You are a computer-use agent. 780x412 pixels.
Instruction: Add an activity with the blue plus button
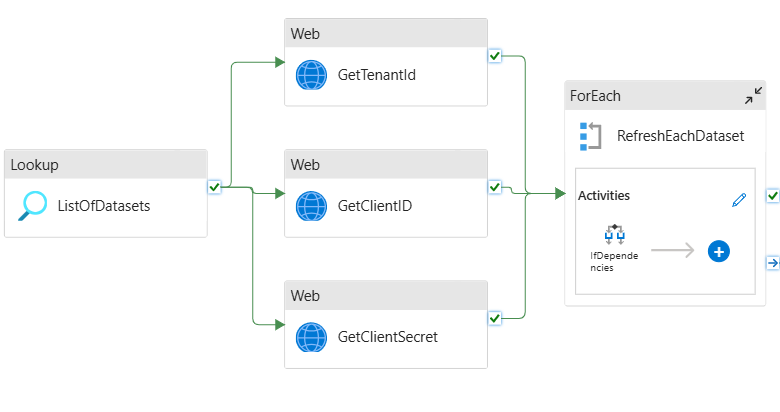click(718, 251)
